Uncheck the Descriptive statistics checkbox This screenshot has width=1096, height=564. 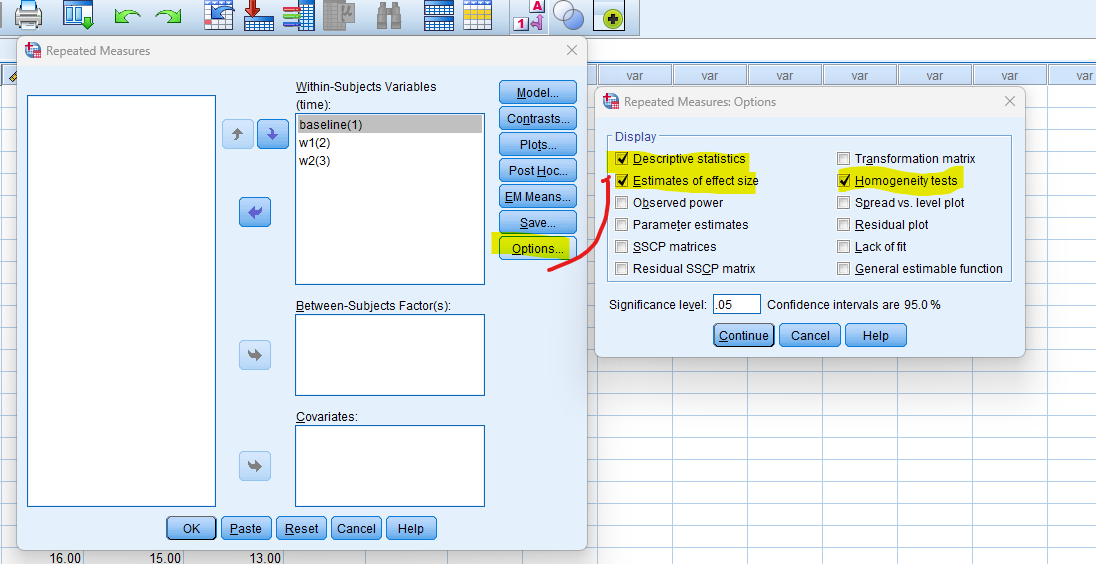click(x=622, y=159)
